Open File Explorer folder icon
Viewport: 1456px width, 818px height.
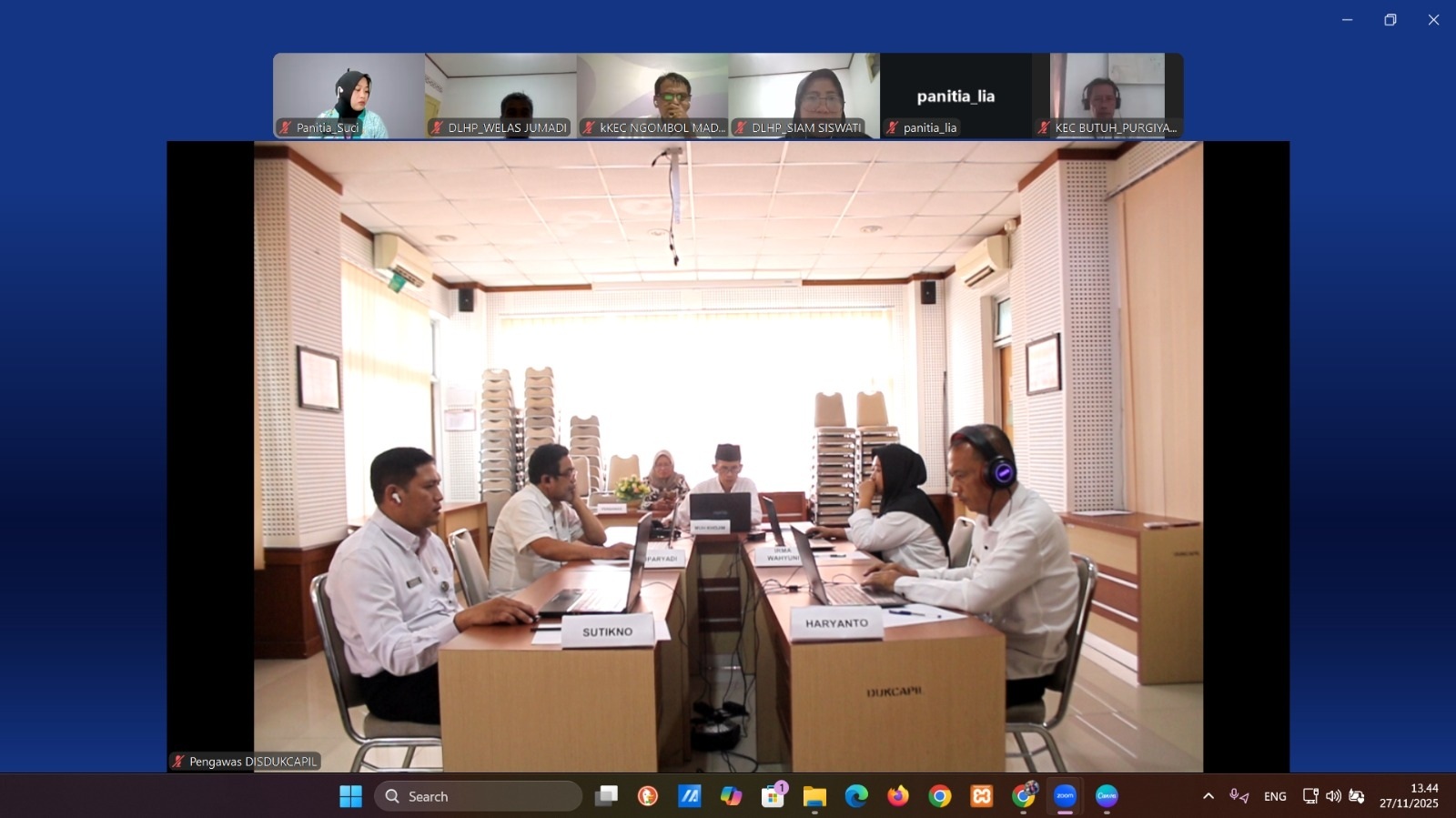[814, 796]
